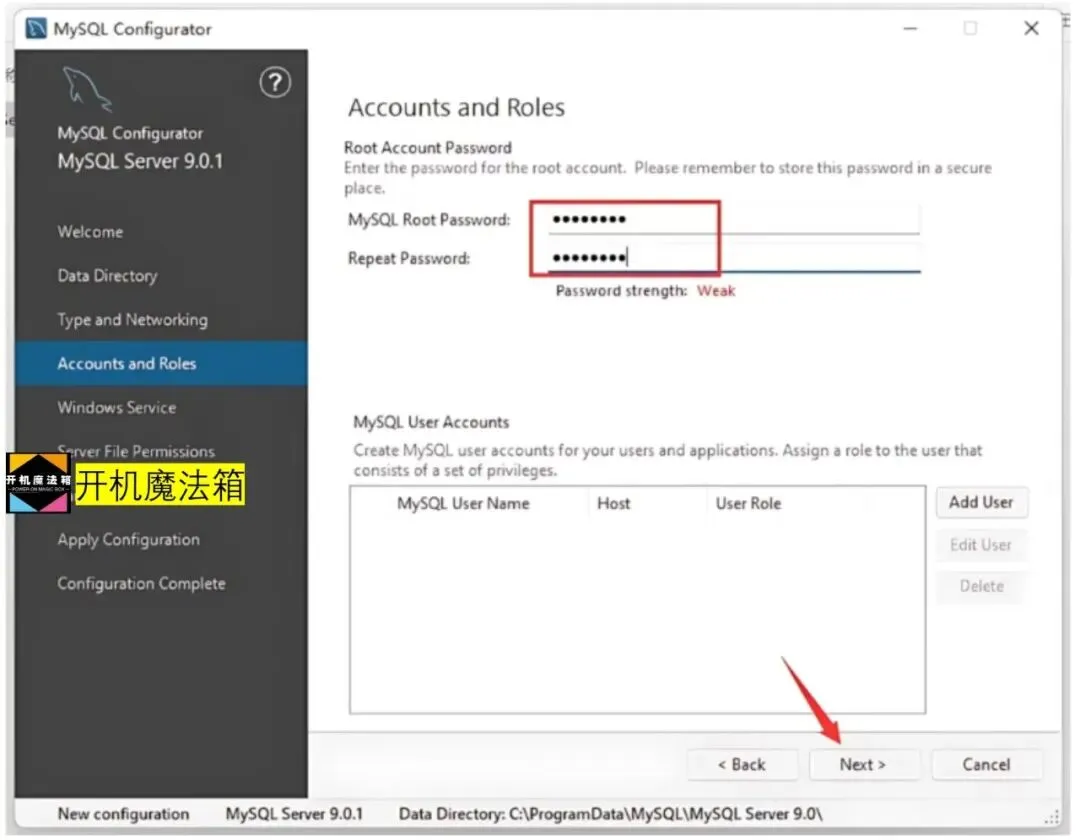Click the MySQL User Accounts heading
Screen dimensions: 1080x840
point(431,423)
